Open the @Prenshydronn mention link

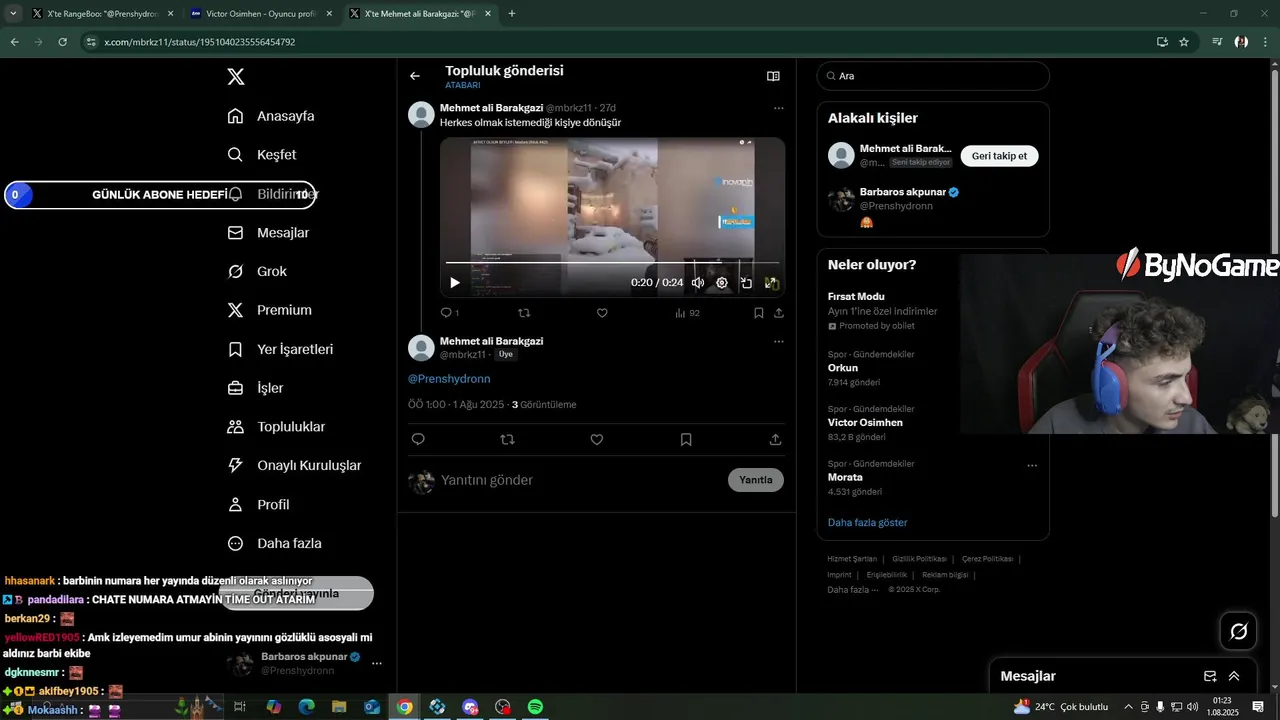click(x=449, y=379)
